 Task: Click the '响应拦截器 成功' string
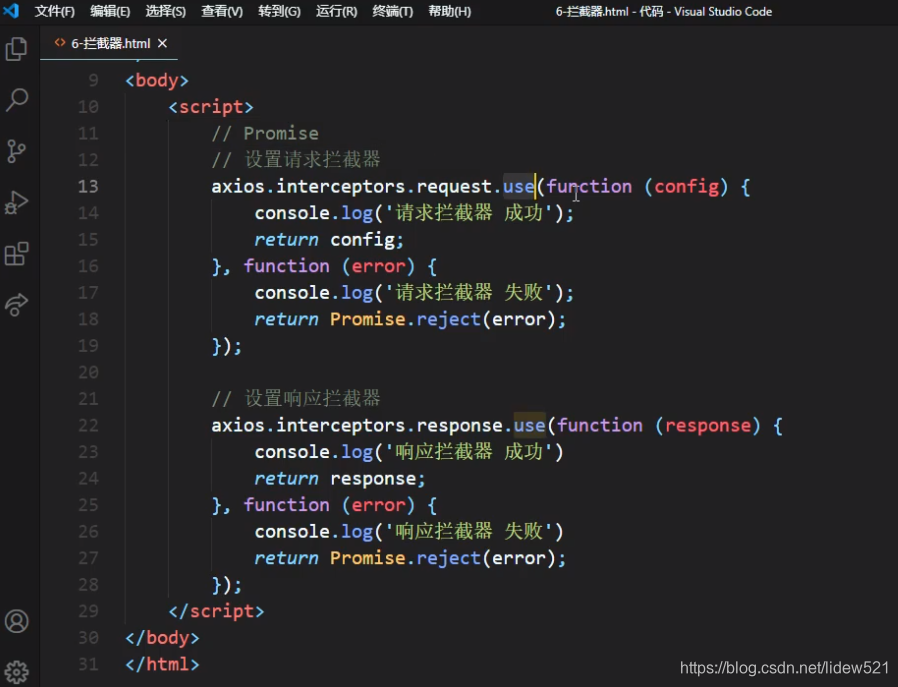pos(469,452)
